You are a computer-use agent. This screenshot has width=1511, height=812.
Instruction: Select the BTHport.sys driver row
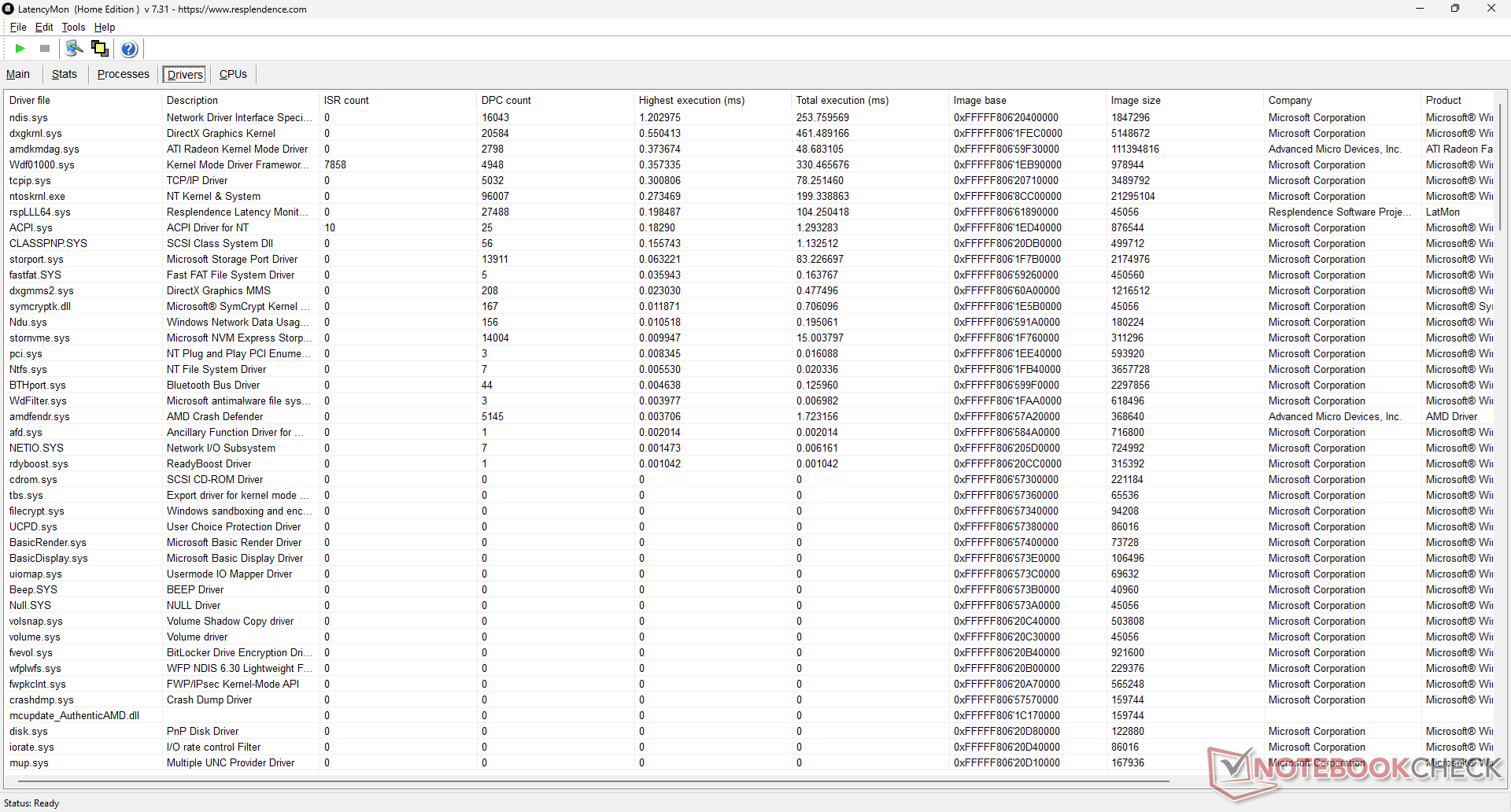coord(749,385)
